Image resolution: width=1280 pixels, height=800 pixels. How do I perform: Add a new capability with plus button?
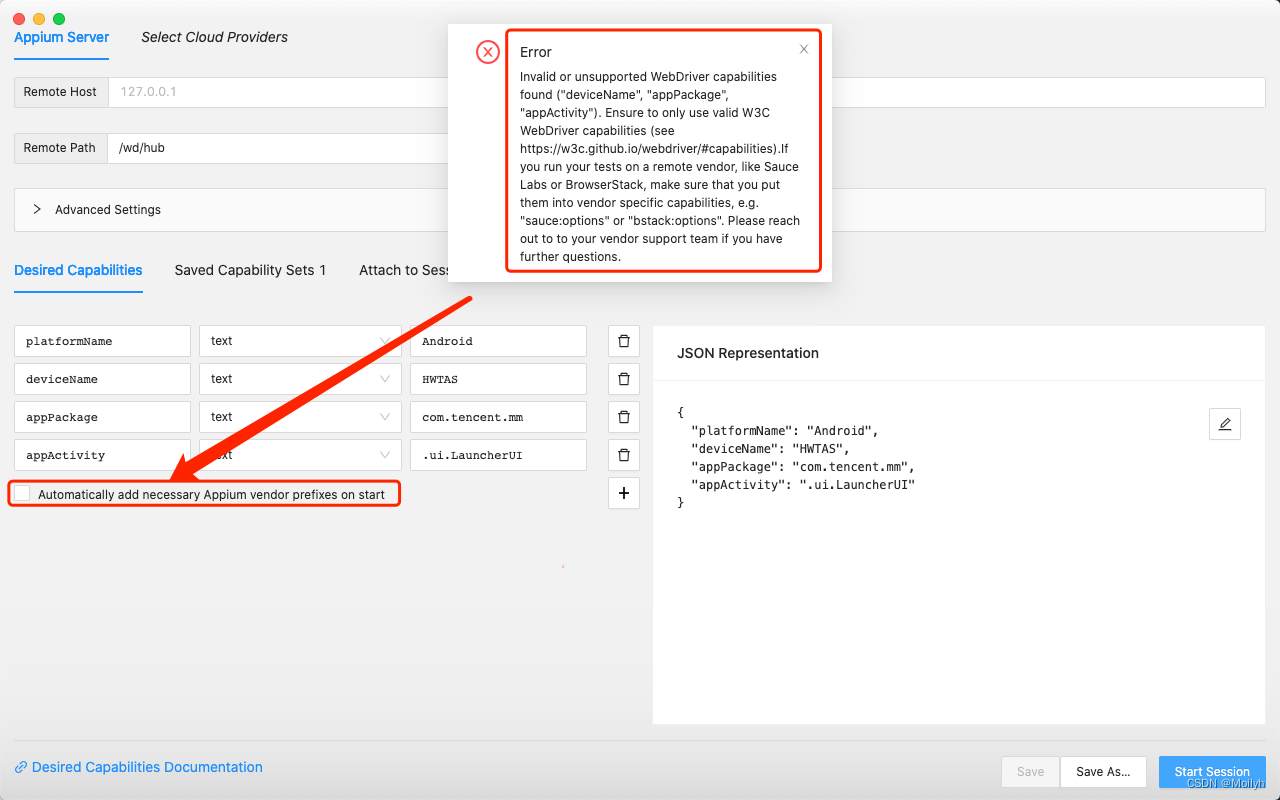pyautogui.click(x=624, y=493)
